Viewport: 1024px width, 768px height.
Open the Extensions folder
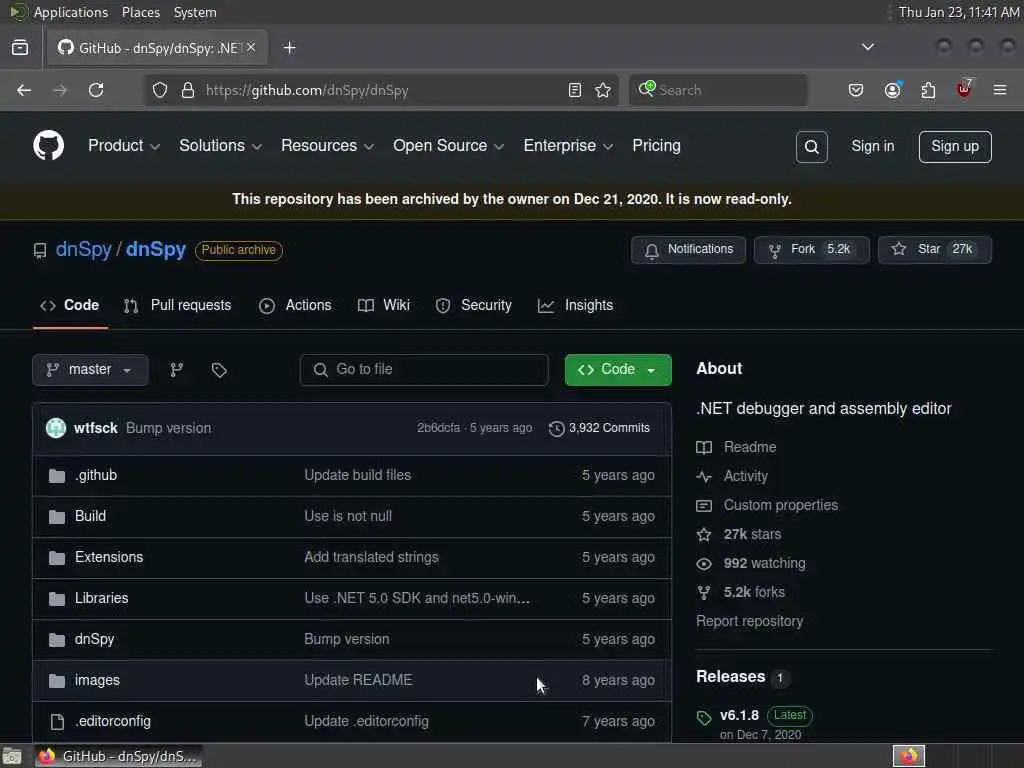click(x=109, y=557)
